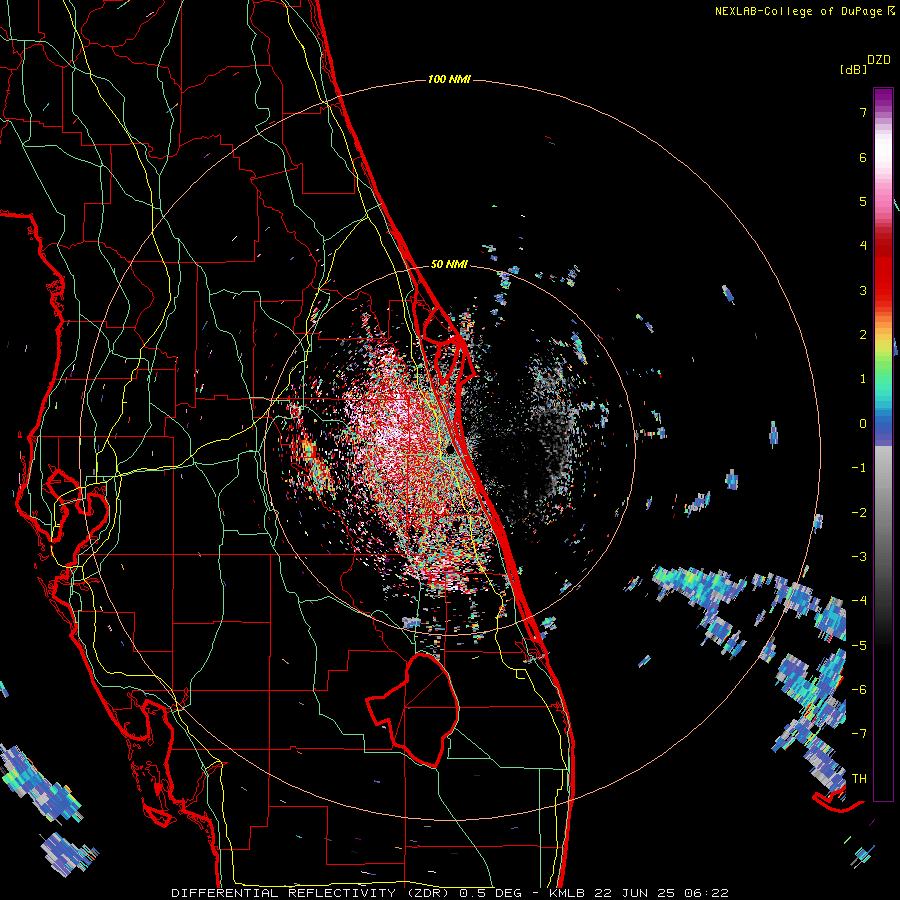This screenshot has width=900, height=900.
Task: Click the -5 value on the dB scale
Action: 859,645
